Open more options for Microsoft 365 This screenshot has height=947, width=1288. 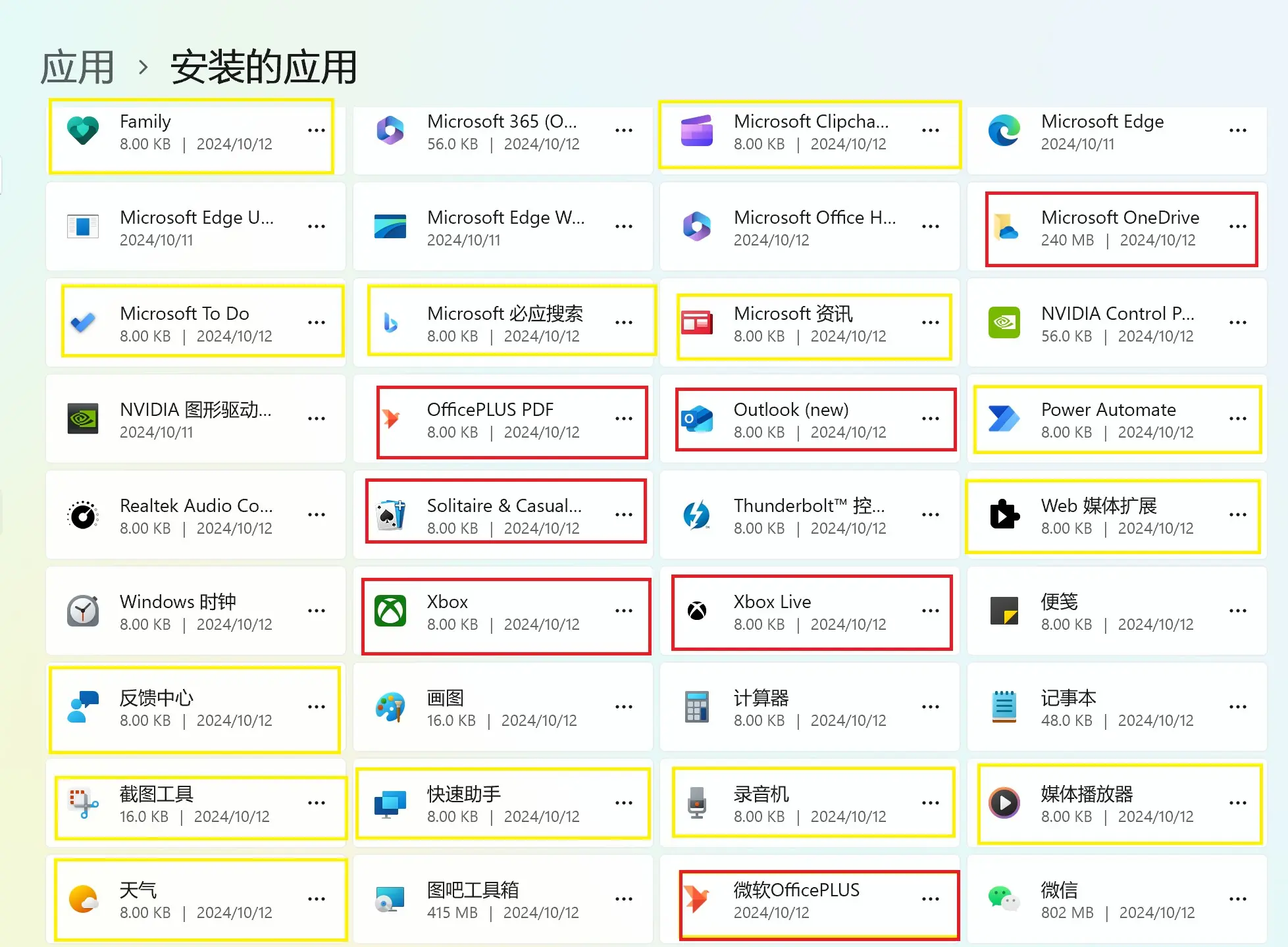624,130
